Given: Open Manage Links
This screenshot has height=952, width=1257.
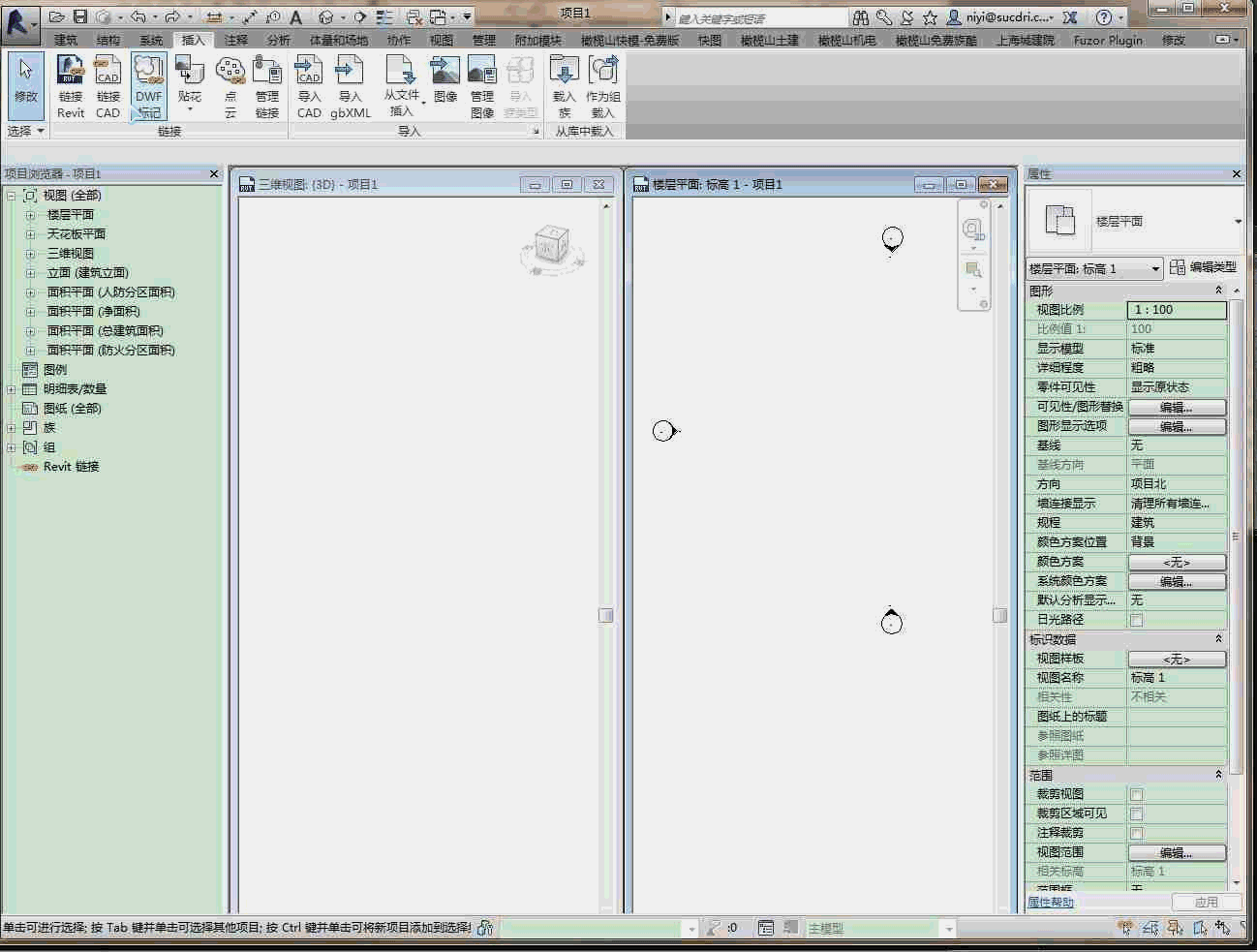Looking at the screenshot, I should click(x=267, y=87).
